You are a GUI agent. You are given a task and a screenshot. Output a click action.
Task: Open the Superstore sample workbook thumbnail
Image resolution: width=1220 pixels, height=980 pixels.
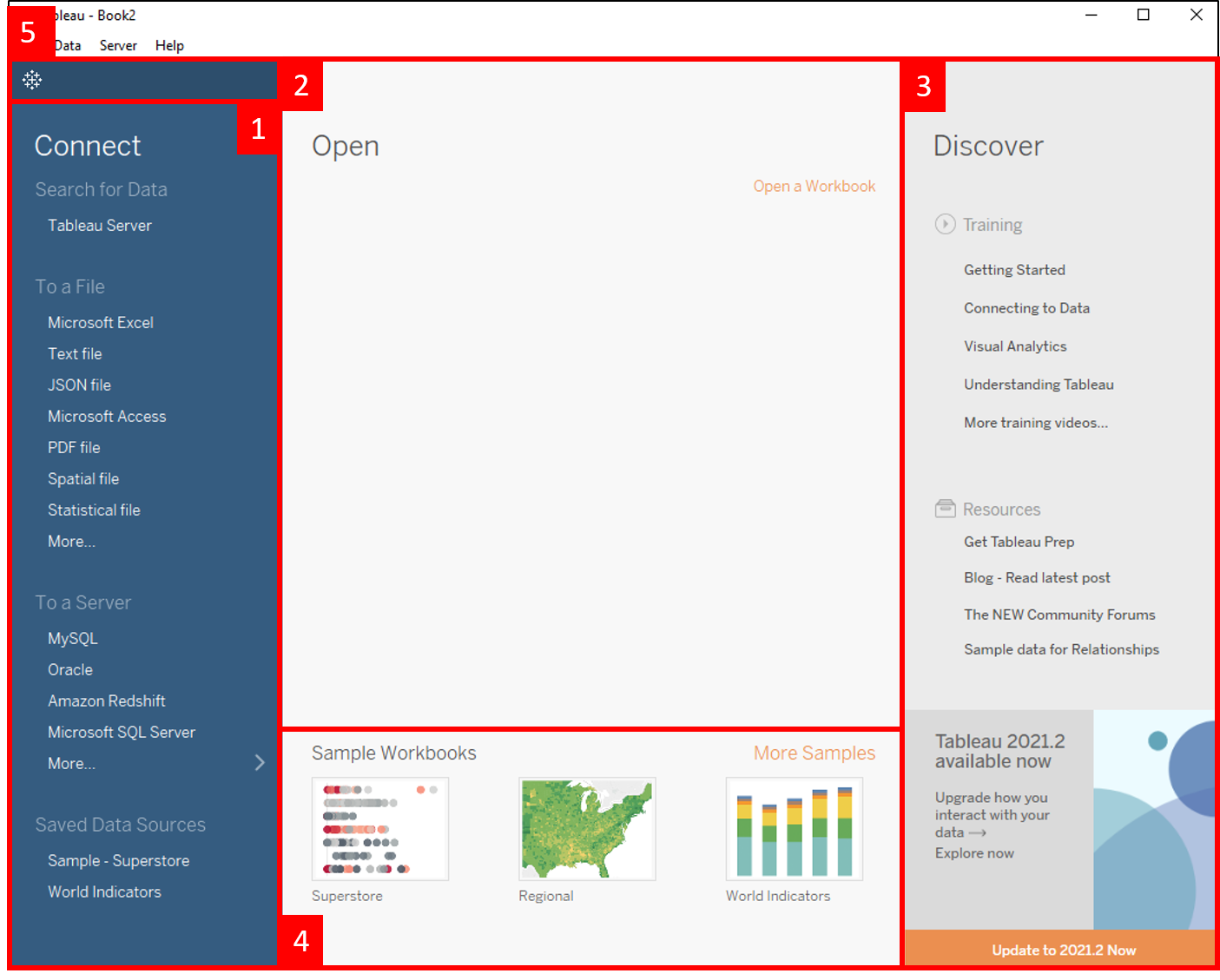tap(380, 829)
